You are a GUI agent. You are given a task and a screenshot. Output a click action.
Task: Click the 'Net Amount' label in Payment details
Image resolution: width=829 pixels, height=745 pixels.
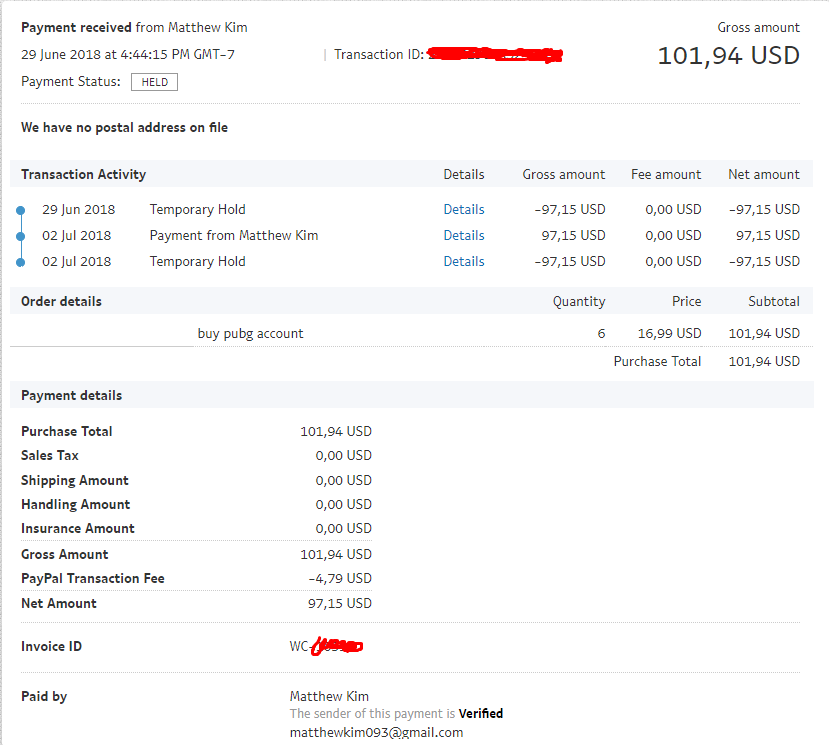point(59,603)
